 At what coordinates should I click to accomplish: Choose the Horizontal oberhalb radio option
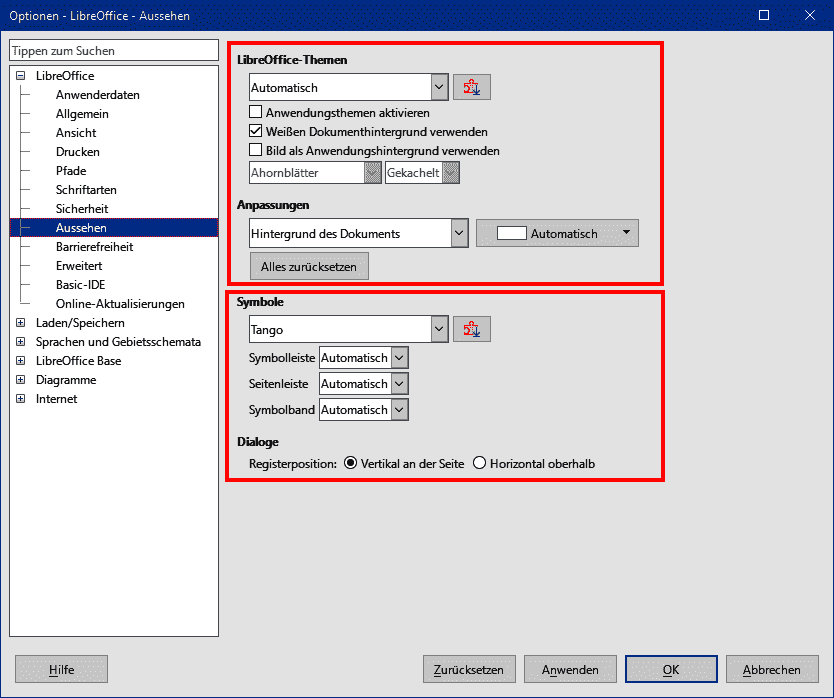click(x=479, y=463)
